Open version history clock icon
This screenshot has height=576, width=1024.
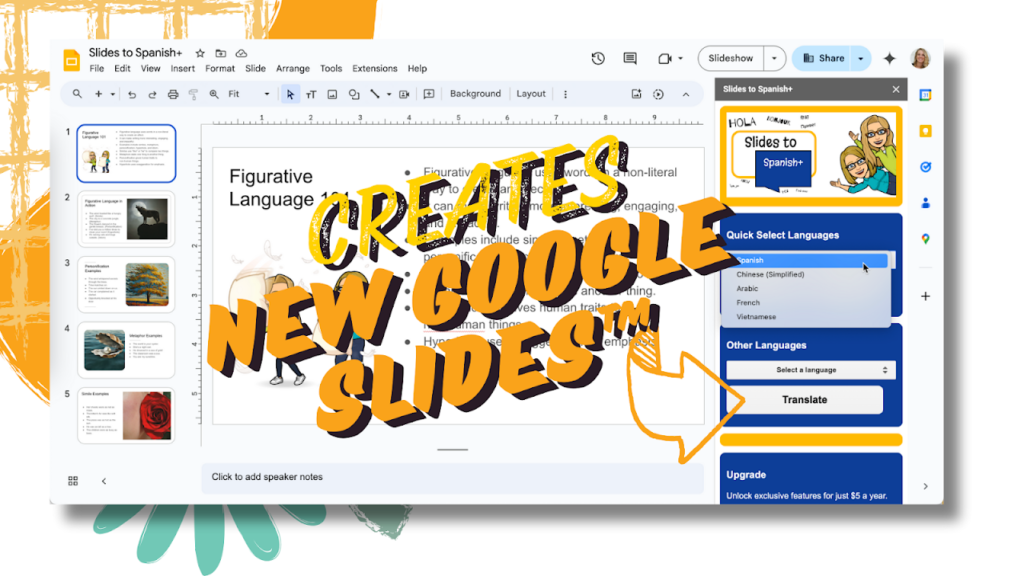click(598, 58)
